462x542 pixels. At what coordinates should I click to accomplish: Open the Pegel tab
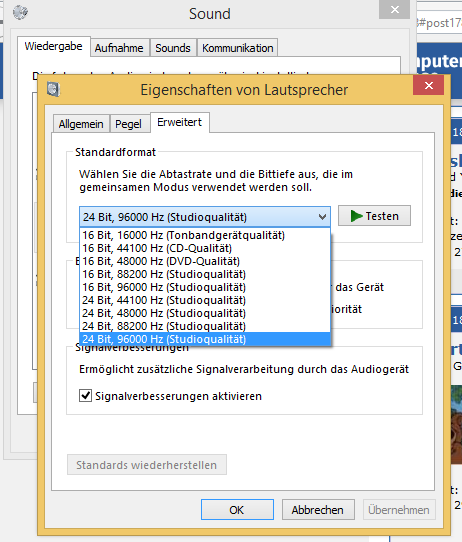tap(129, 124)
